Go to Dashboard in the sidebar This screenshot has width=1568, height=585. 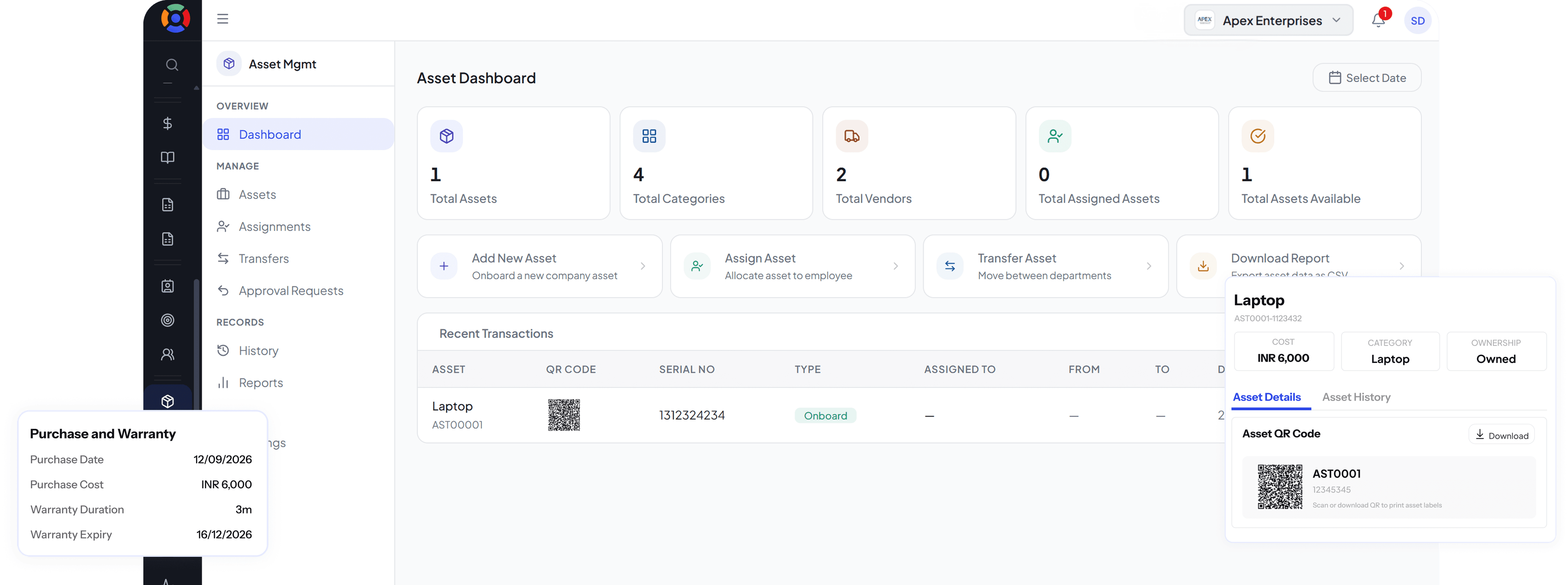coord(298,135)
